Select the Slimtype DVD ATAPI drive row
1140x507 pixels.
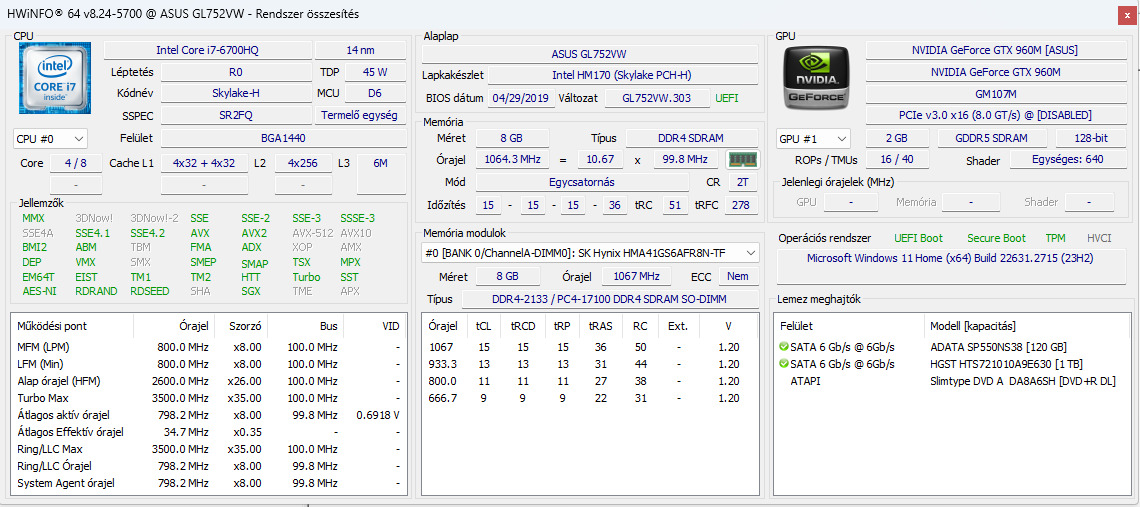point(948,381)
